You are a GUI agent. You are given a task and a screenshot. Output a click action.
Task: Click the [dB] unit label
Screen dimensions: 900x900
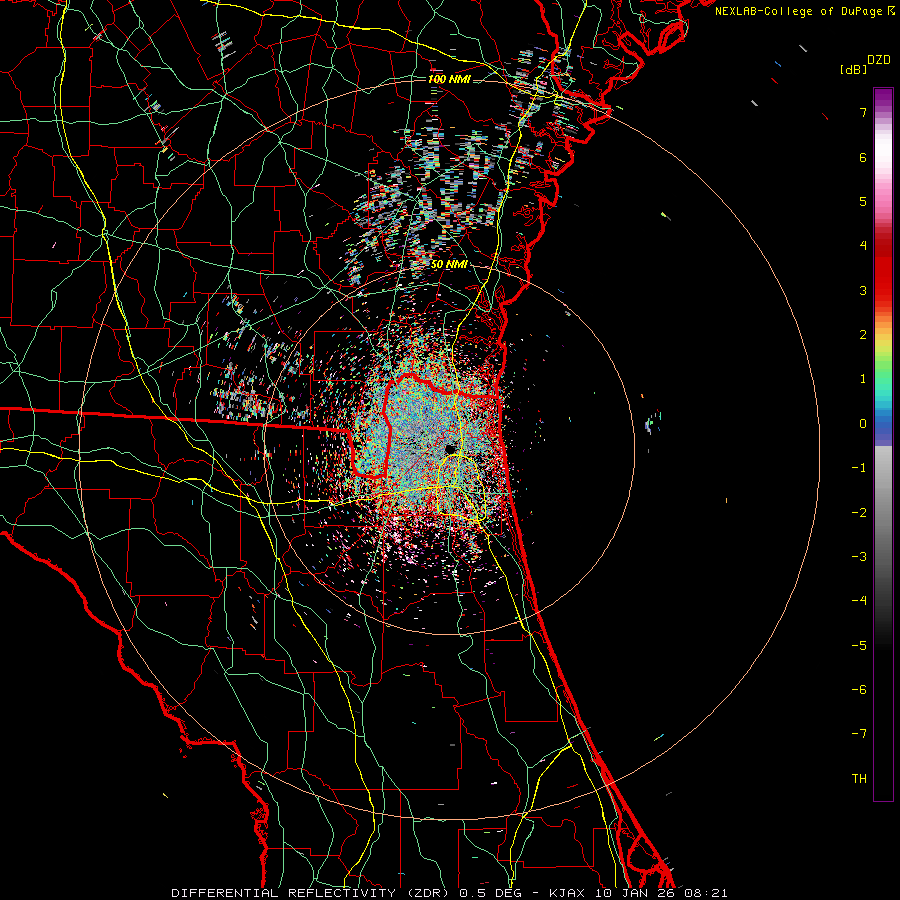coord(853,69)
